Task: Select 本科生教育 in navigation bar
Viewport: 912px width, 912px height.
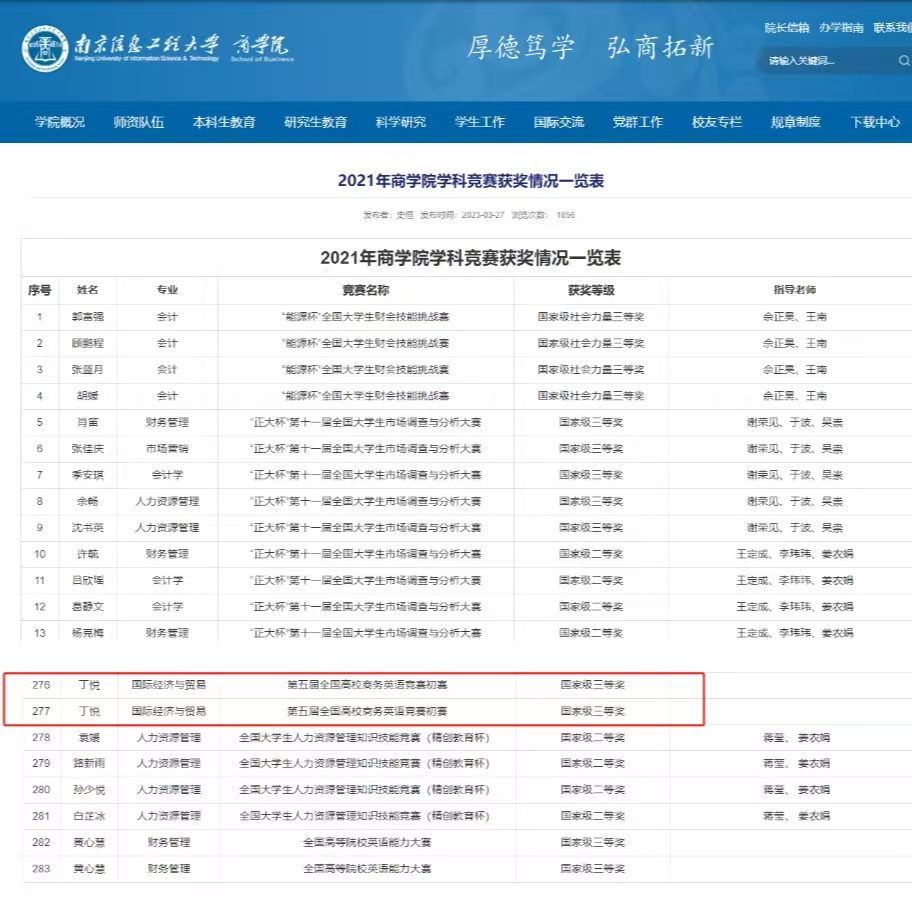Action: coord(224,122)
